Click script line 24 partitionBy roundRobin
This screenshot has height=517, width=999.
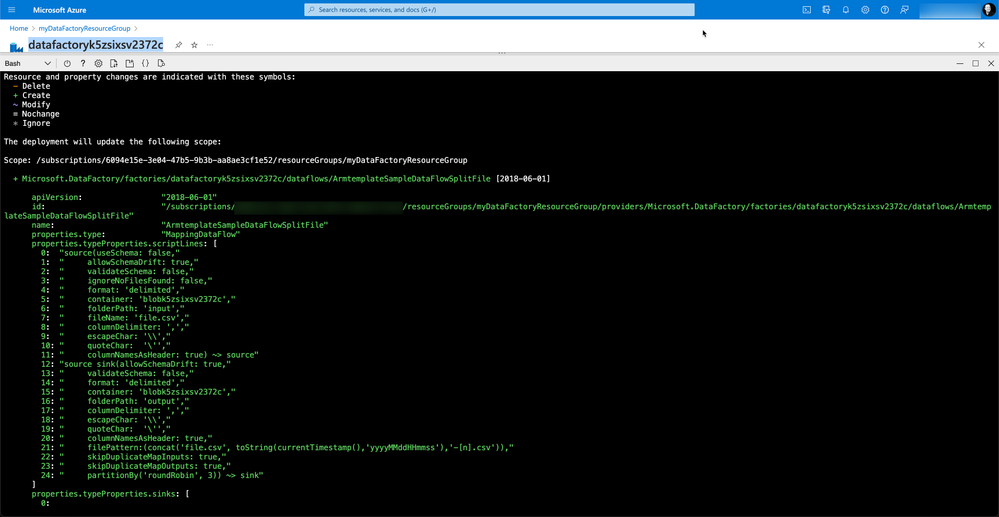click(152, 476)
